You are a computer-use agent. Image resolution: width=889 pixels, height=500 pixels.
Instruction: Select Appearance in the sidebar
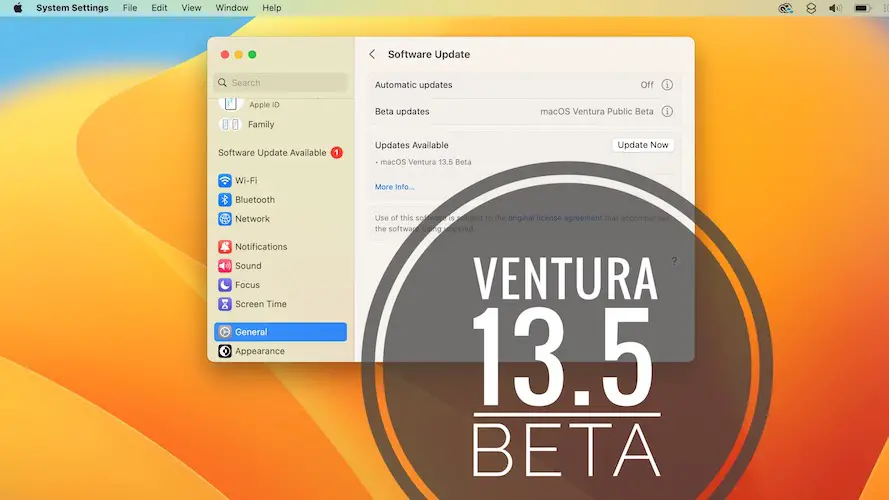tap(259, 351)
